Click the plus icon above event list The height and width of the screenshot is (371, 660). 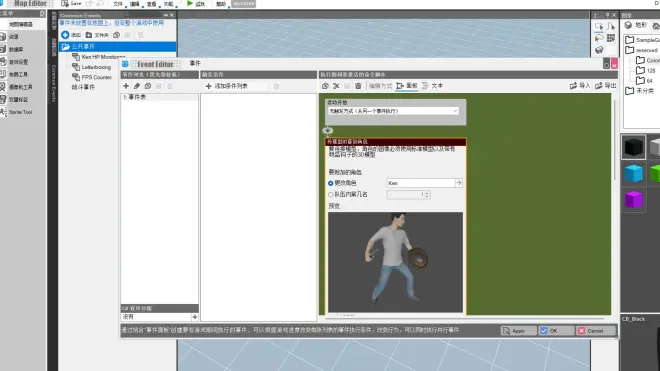coord(126,86)
